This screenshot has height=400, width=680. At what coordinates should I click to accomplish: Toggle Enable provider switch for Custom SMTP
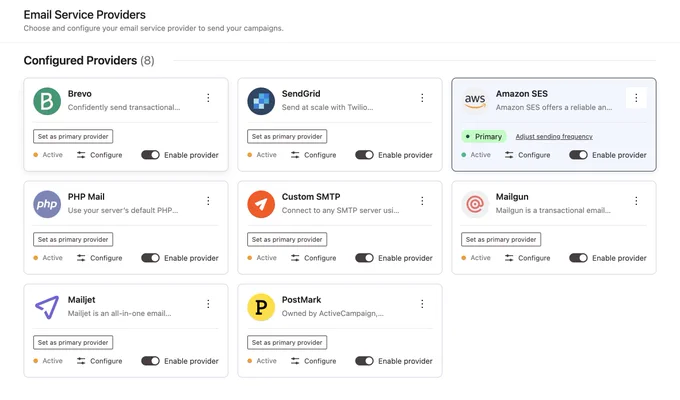tap(364, 258)
